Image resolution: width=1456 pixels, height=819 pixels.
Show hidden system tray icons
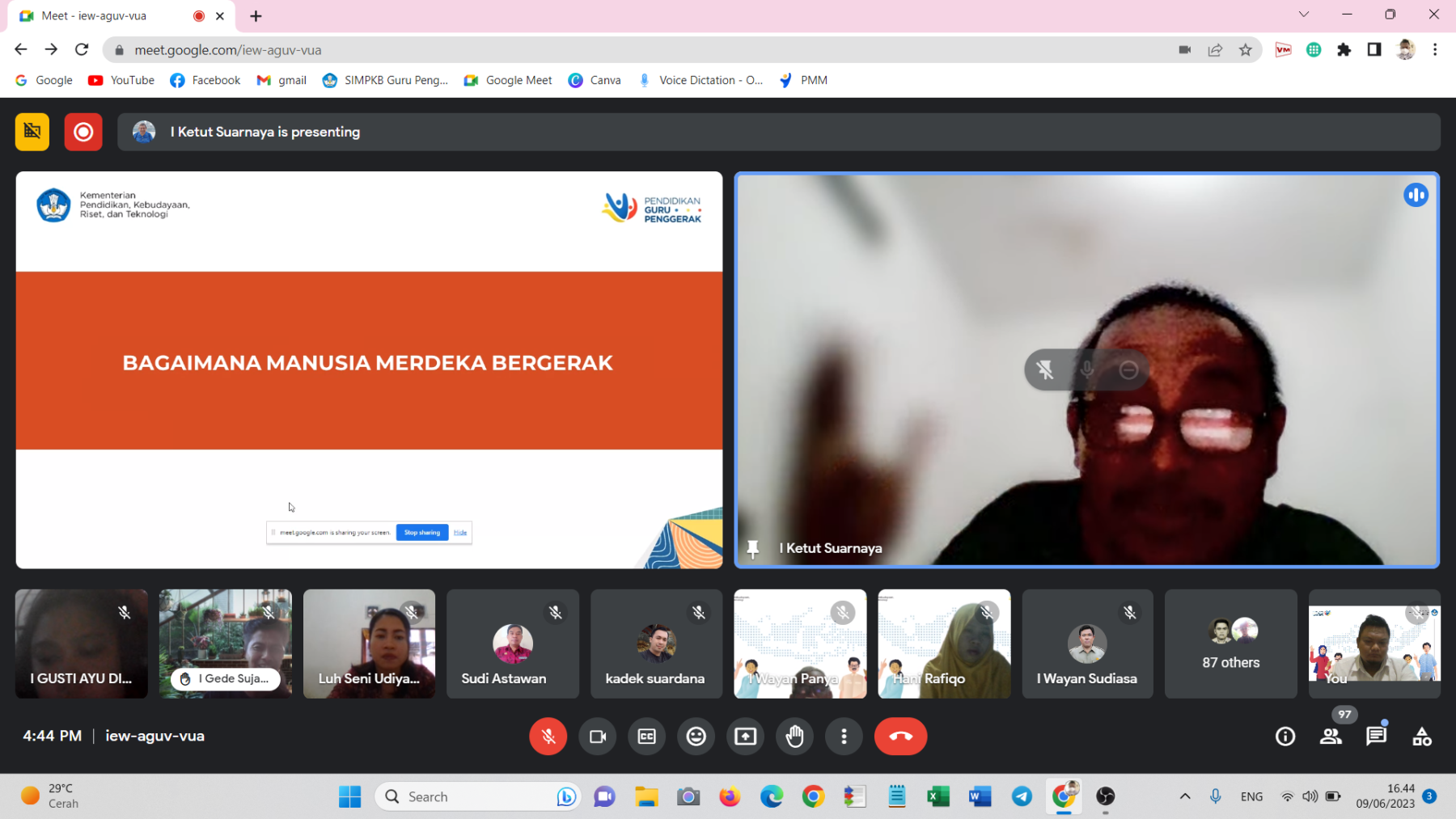tap(1185, 796)
